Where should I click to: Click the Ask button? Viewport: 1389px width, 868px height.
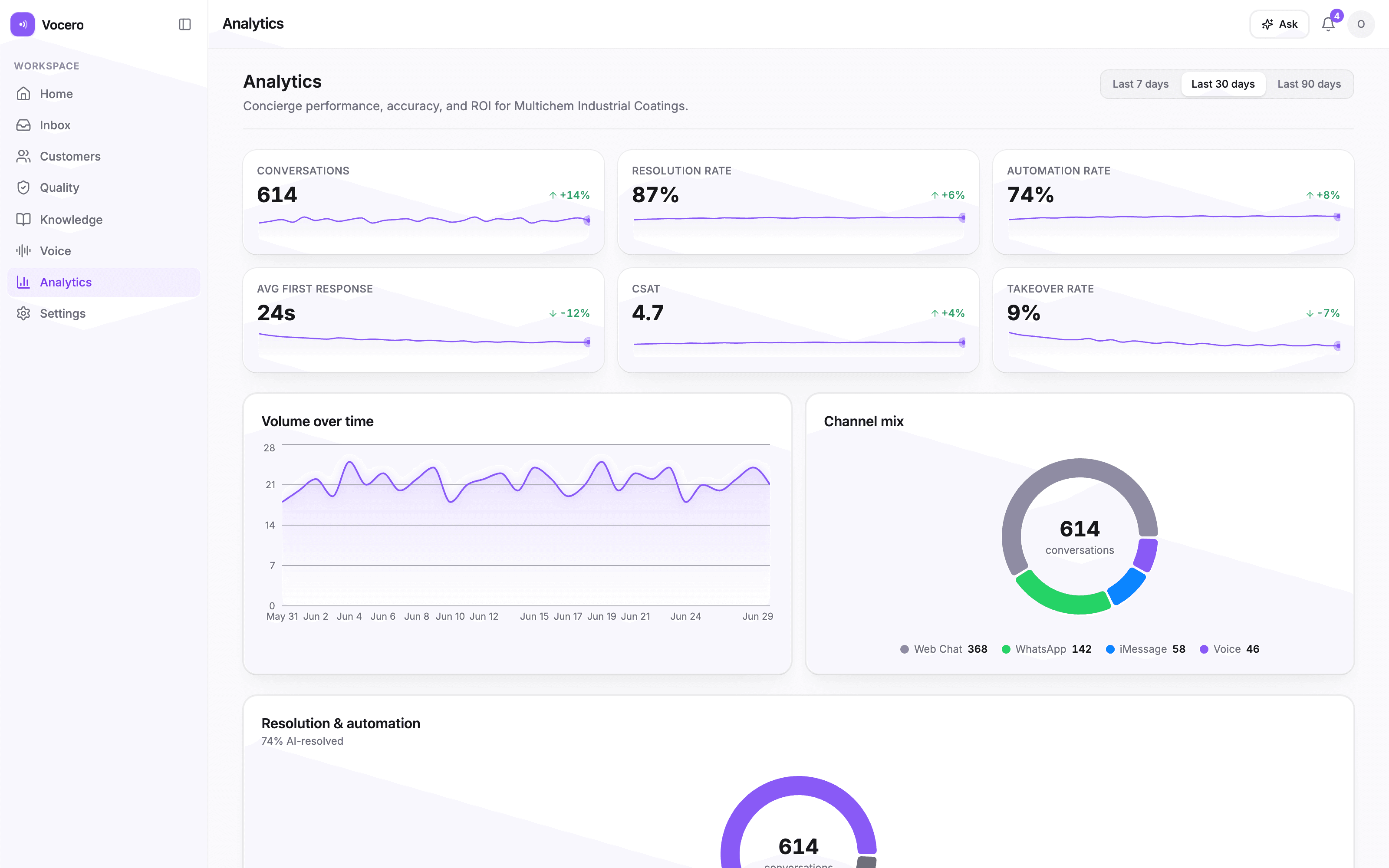pos(1279,24)
